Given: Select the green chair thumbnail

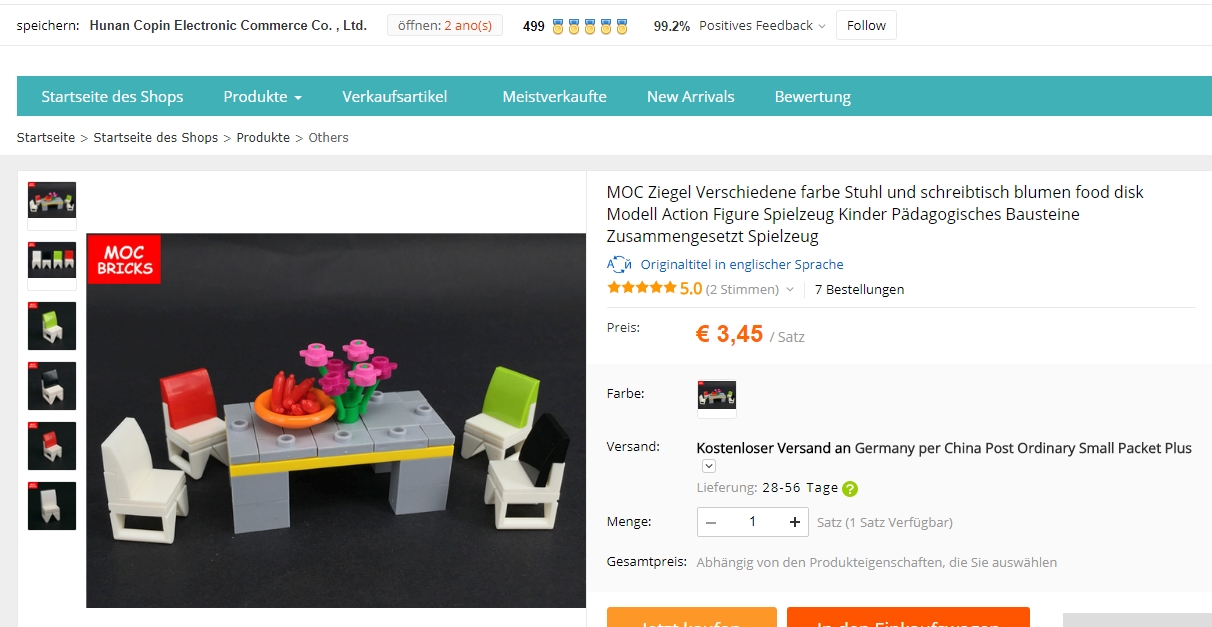Looking at the screenshot, I should coord(52,326).
